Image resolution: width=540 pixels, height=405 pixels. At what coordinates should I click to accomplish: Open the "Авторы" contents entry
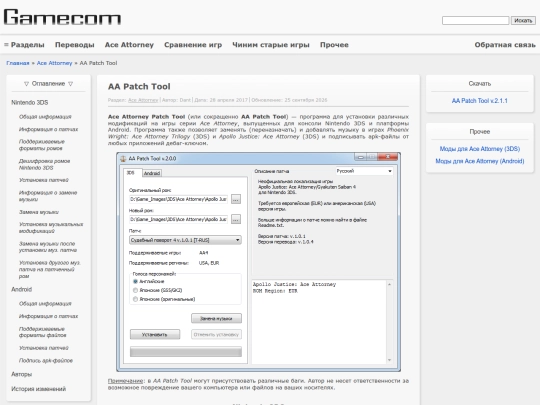tap(21, 374)
